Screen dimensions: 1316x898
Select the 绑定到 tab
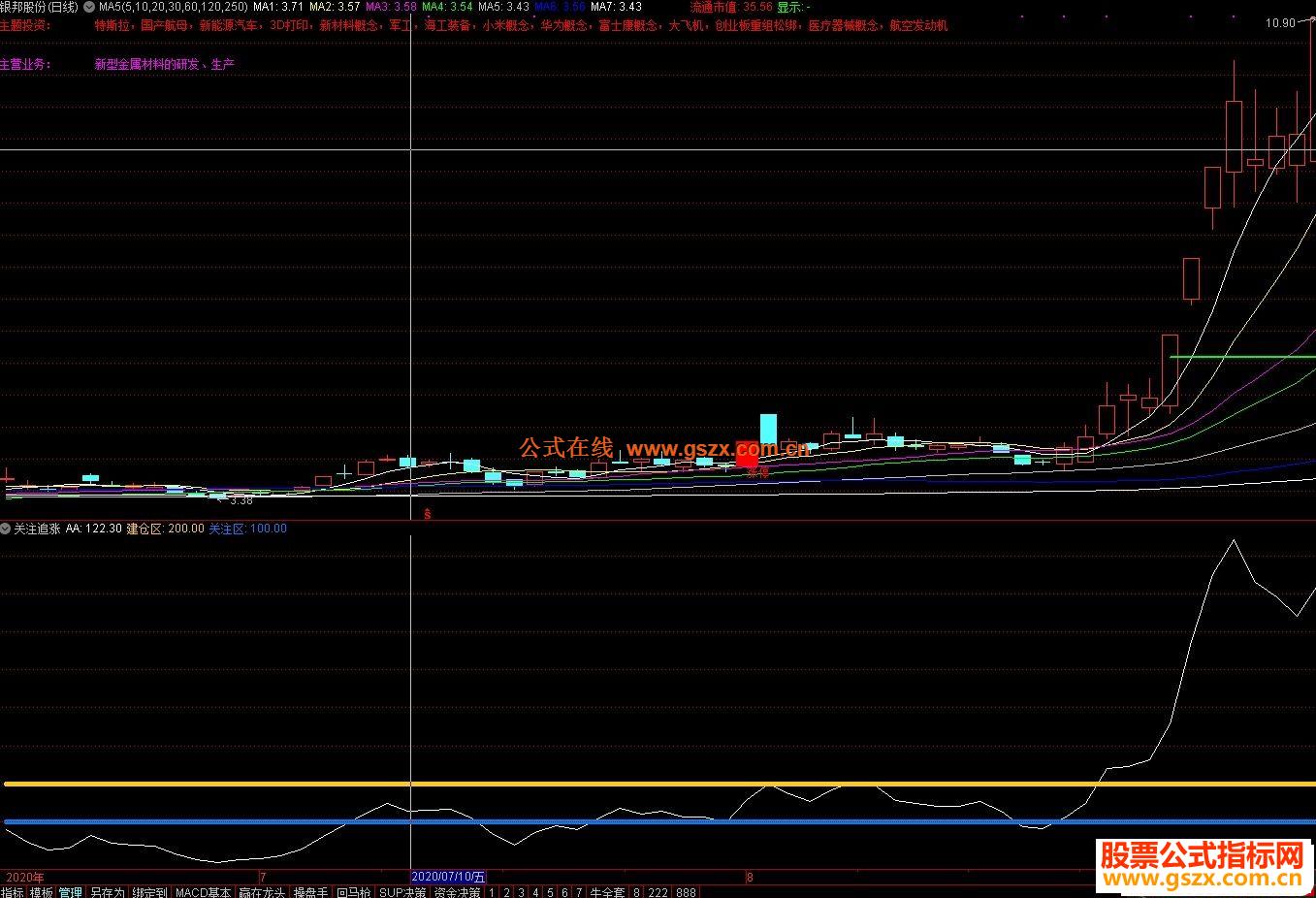pos(150,892)
